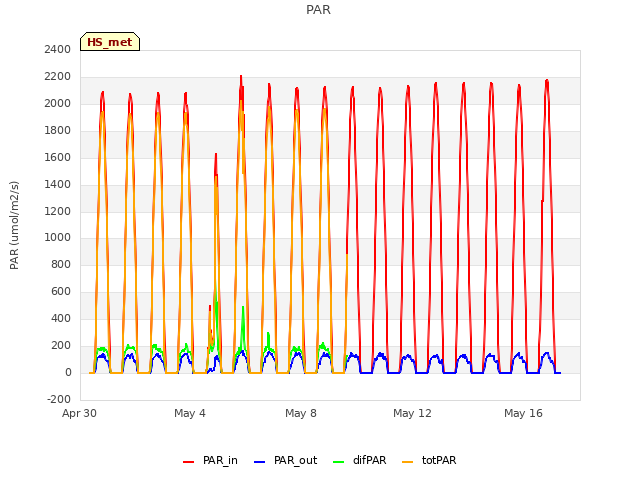Toggle the totPAR legend entry
Screen dimensions: 640x480
429,460
